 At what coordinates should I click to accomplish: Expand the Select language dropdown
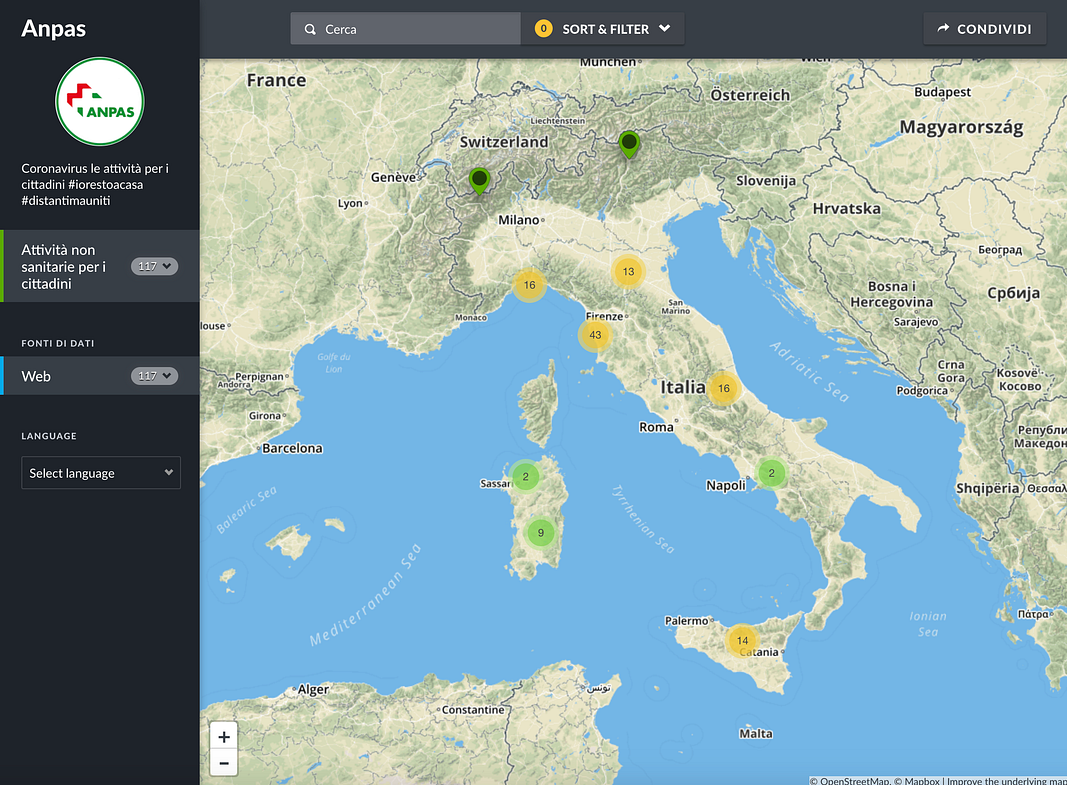101,473
